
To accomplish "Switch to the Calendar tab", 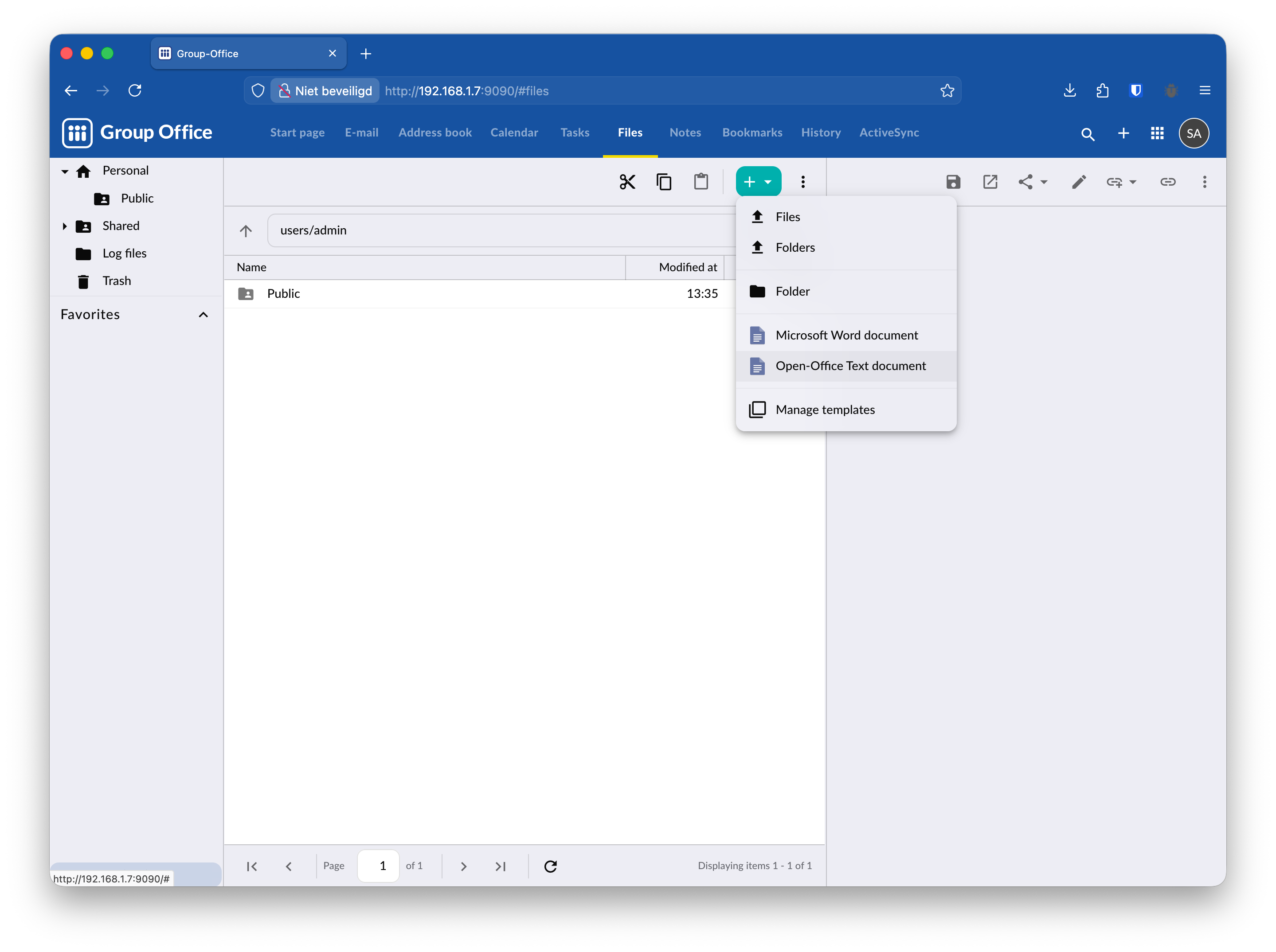I will pos(514,133).
